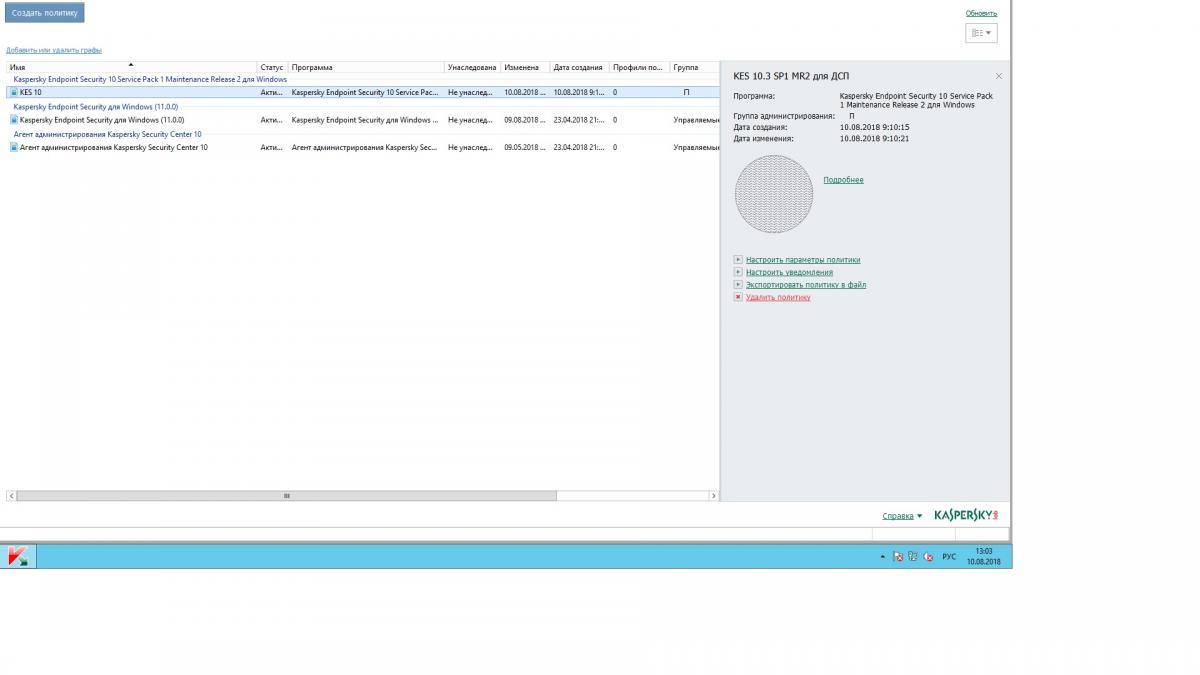Viewport: 1200px width, 675px height.
Task: Open 'Настроить параметры политики' link
Action: (x=802, y=260)
